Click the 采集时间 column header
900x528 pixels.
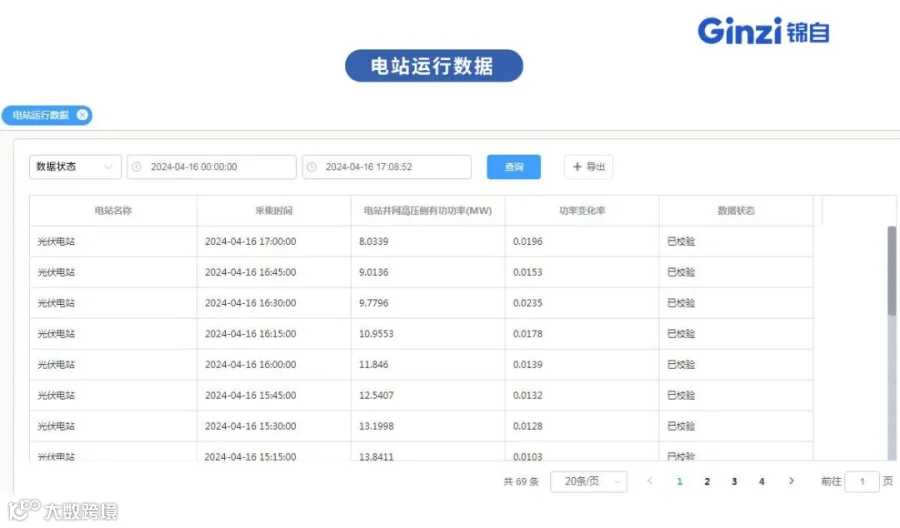(274, 211)
